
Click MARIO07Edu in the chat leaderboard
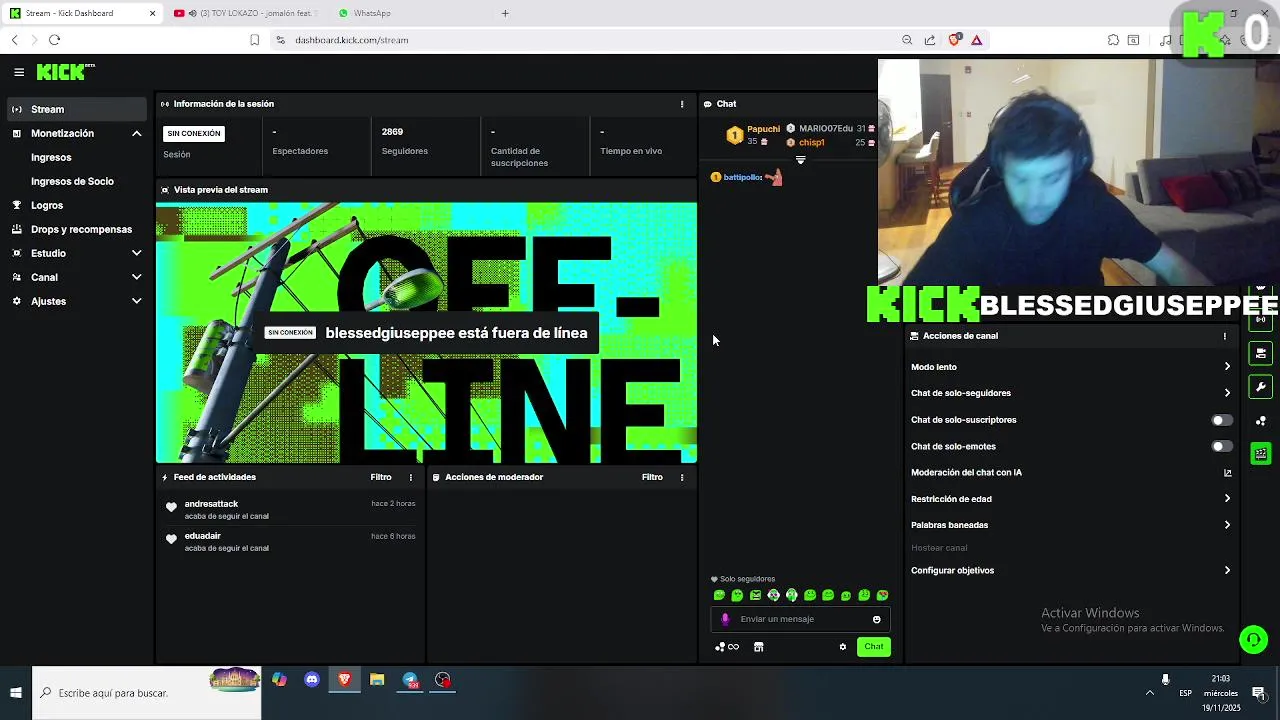pos(826,129)
